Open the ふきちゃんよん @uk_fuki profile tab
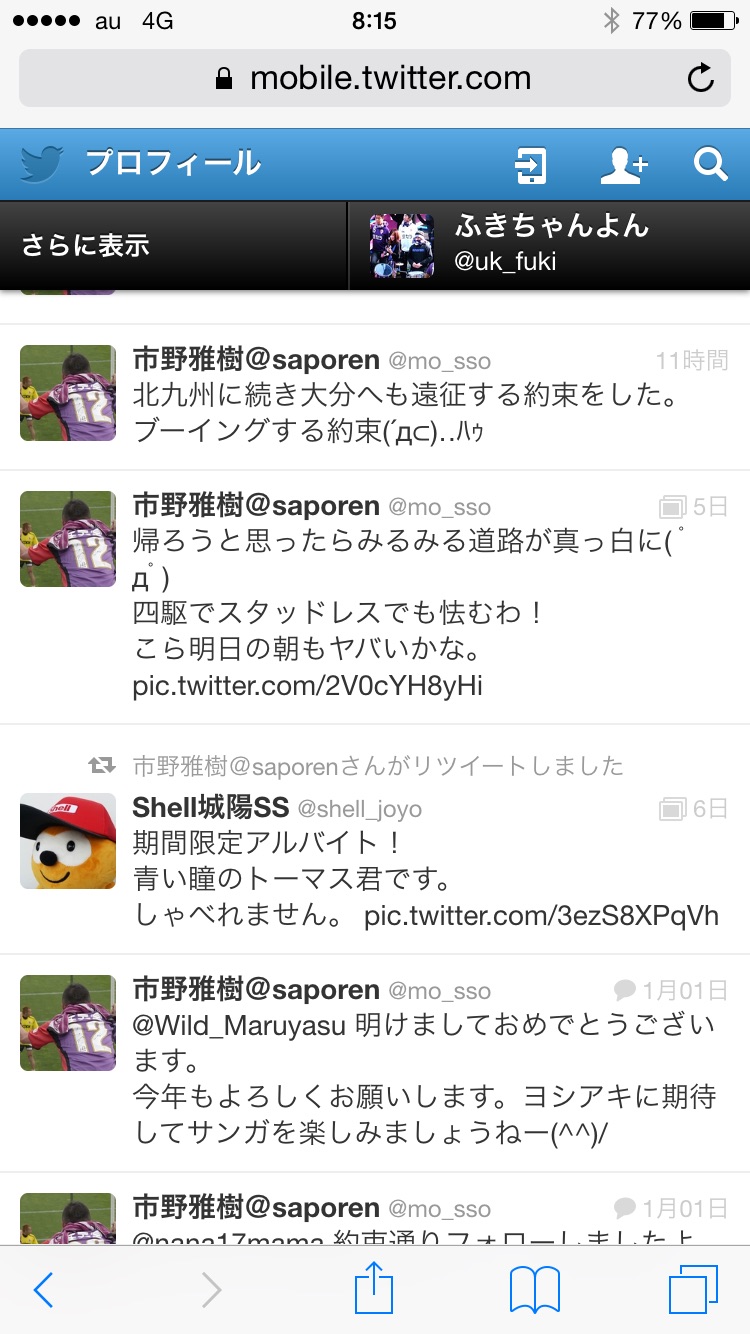The height and width of the screenshot is (1334, 750). click(549, 245)
